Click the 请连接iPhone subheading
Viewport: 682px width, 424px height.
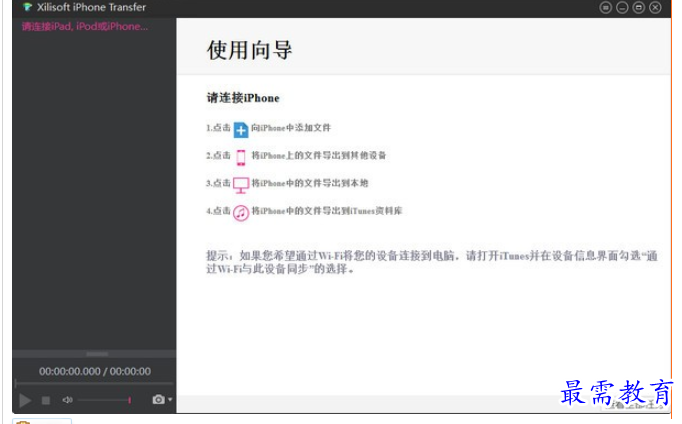tap(243, 98)
